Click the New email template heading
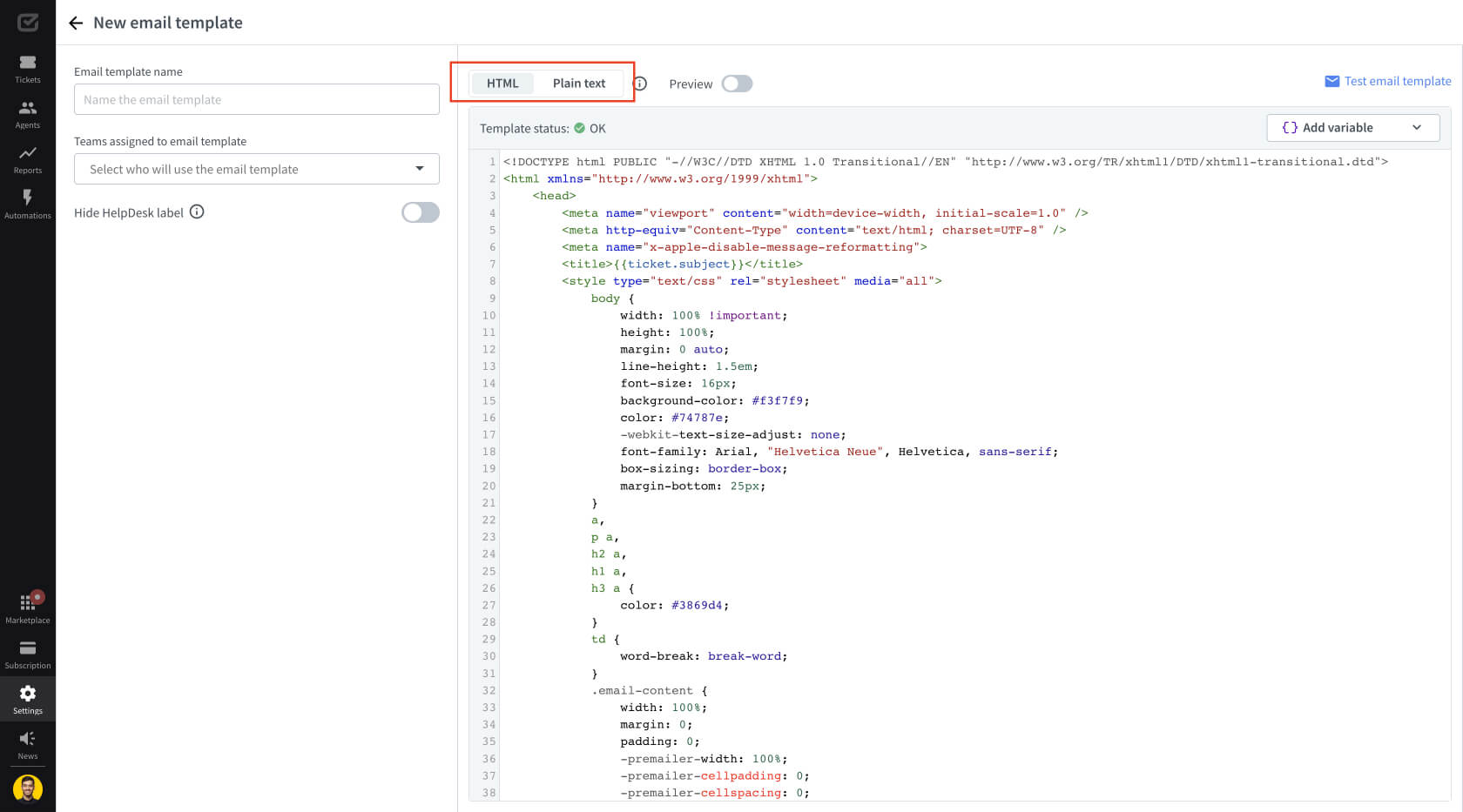The height and width of the screenshot is (812, 1463). click(x=168, y=23)
